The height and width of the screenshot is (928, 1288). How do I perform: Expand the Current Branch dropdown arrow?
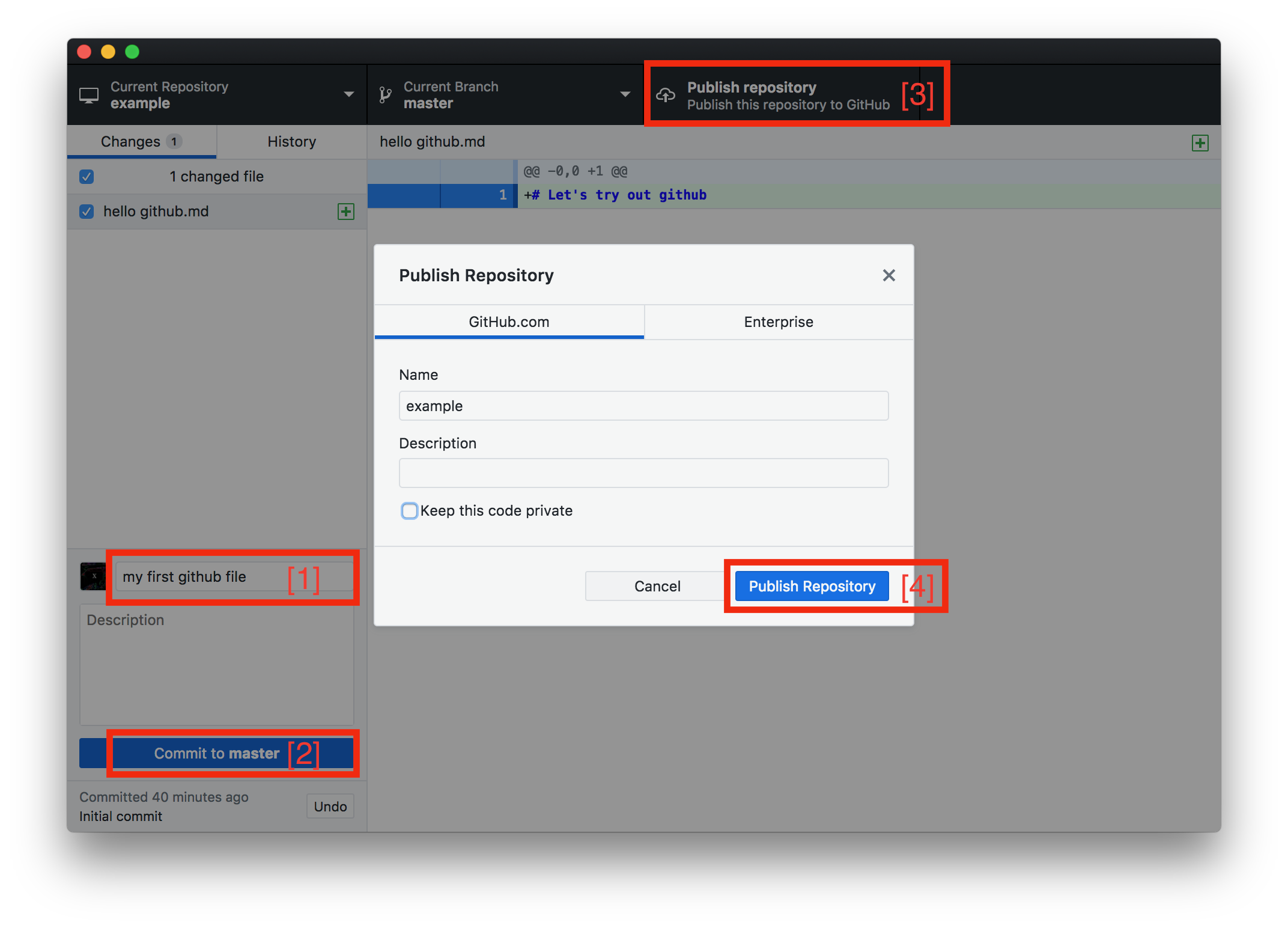tap(625, 94)
